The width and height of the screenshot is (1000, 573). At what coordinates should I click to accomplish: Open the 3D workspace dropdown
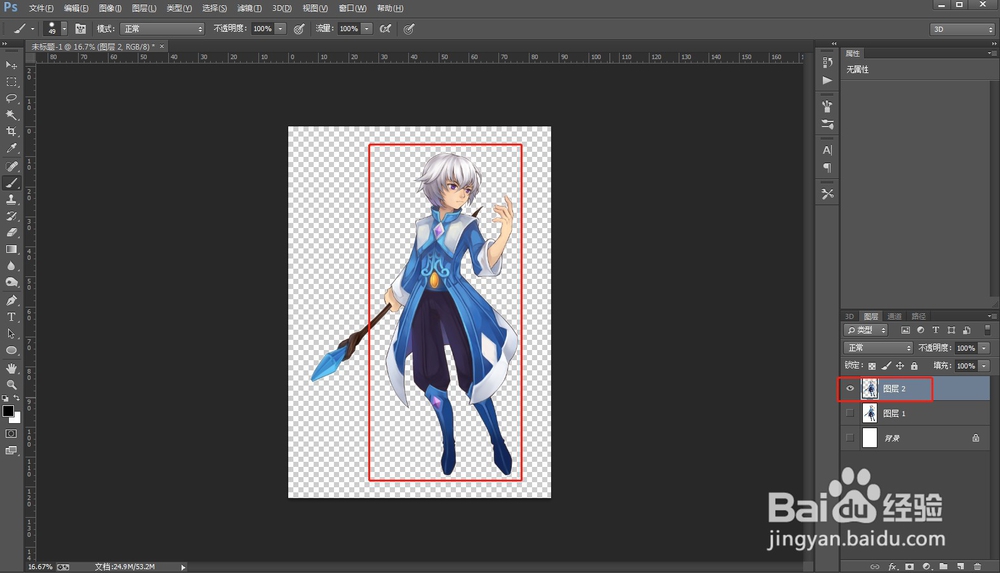point(962,29)
